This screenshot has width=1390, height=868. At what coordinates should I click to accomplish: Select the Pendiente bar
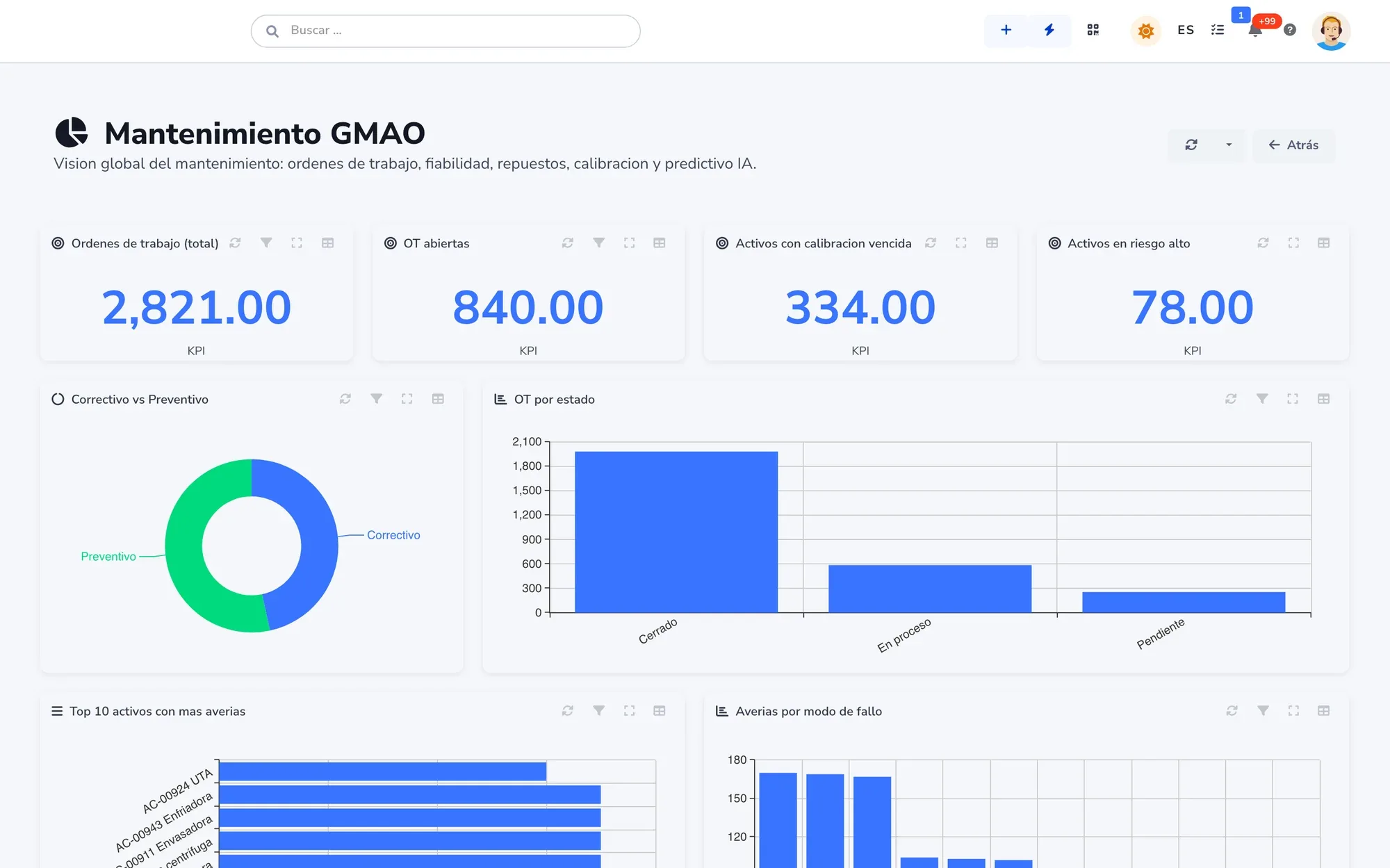tap(1184, 602)
